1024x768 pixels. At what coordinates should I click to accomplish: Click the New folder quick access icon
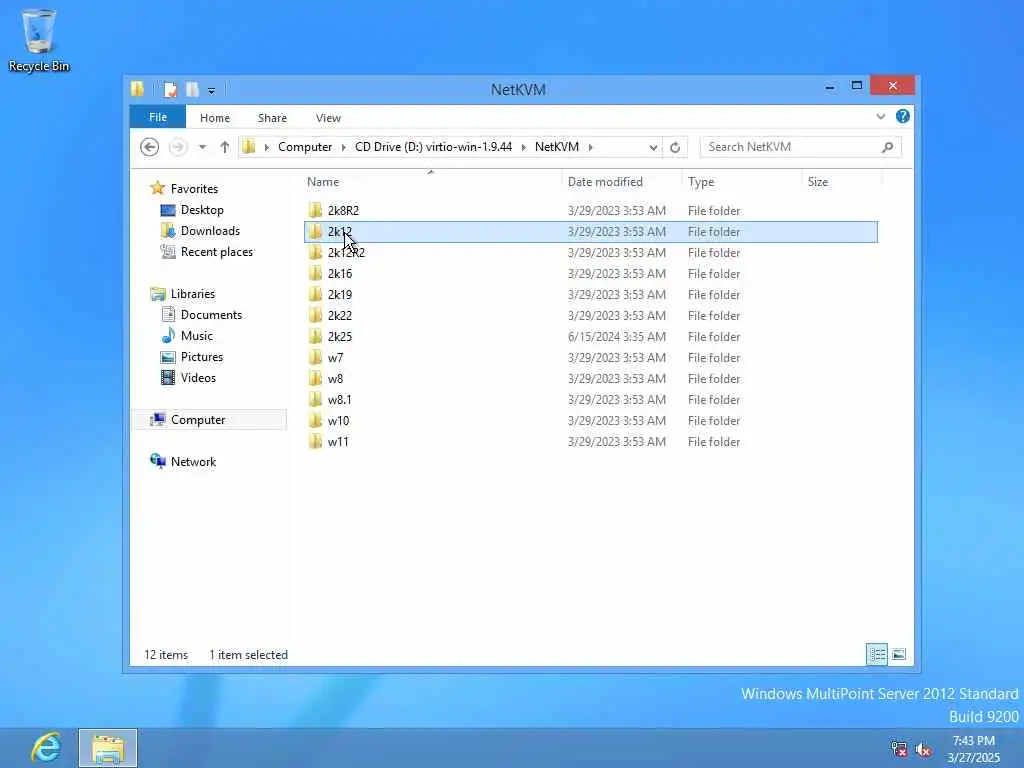click(x=192, y=89)
